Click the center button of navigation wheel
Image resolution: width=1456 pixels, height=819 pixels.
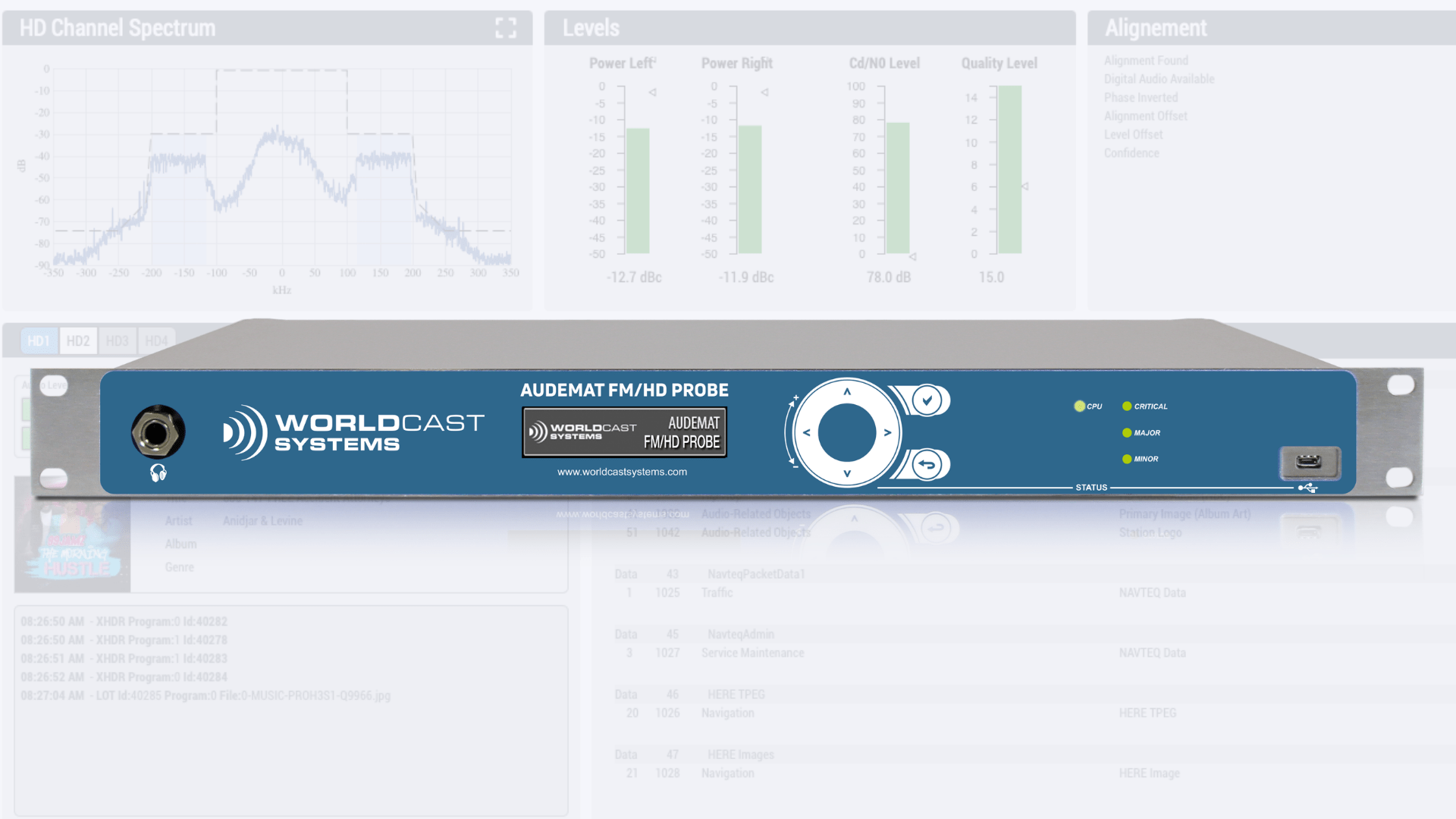(x=847, y=432)
